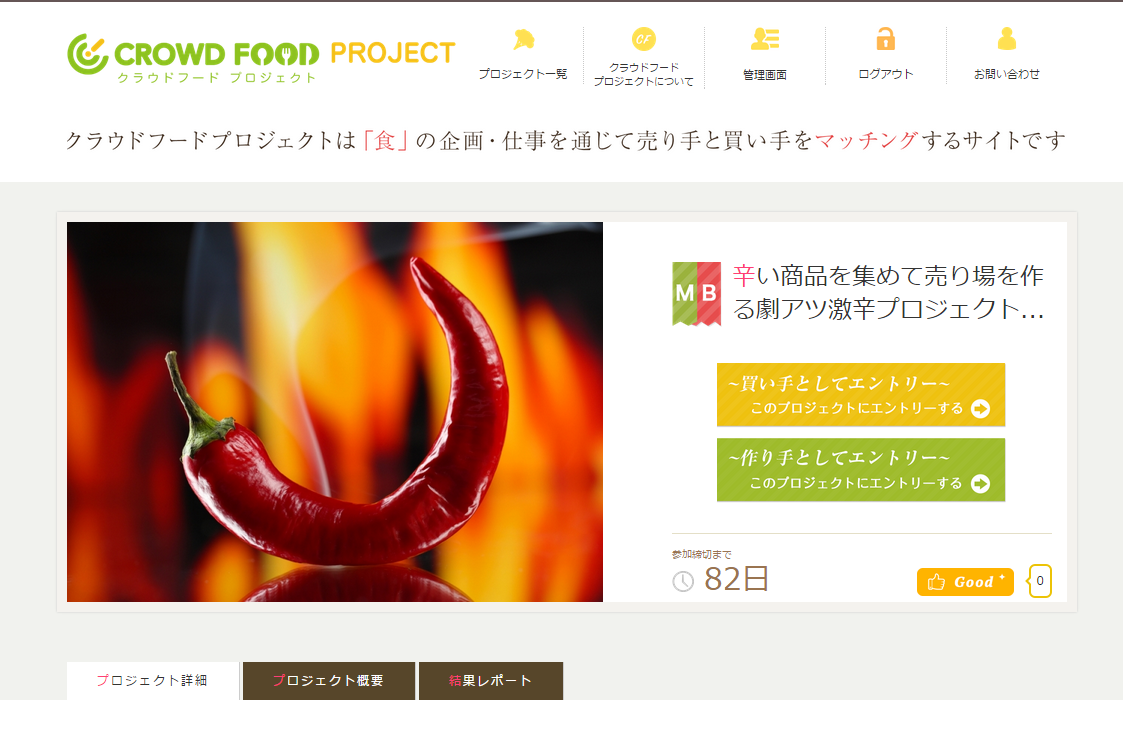Click the MB badge icon beside project title
The image size is (1123, 730).
tap(697, 294)
